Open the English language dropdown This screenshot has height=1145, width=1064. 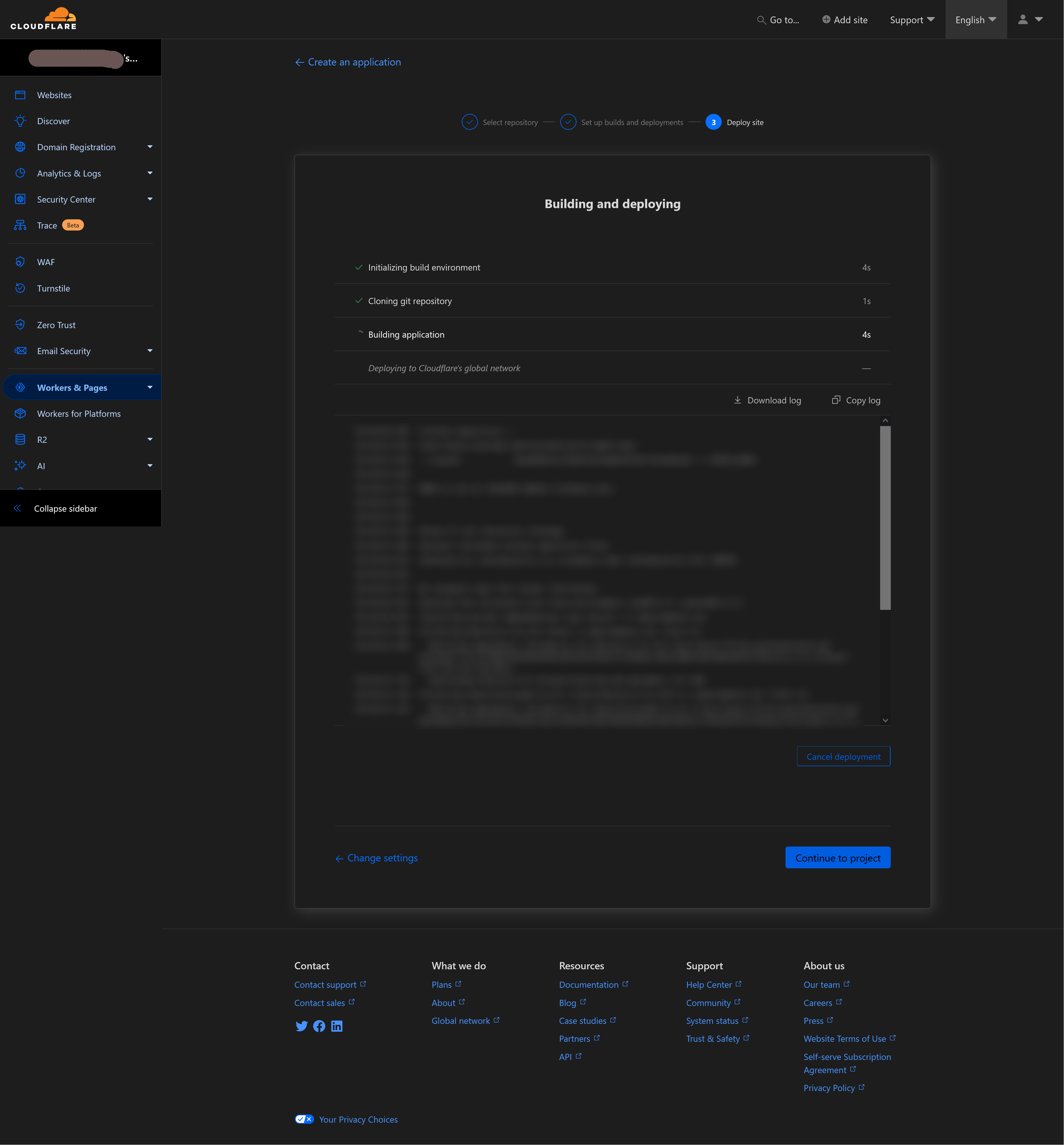[x=975, y=20]
